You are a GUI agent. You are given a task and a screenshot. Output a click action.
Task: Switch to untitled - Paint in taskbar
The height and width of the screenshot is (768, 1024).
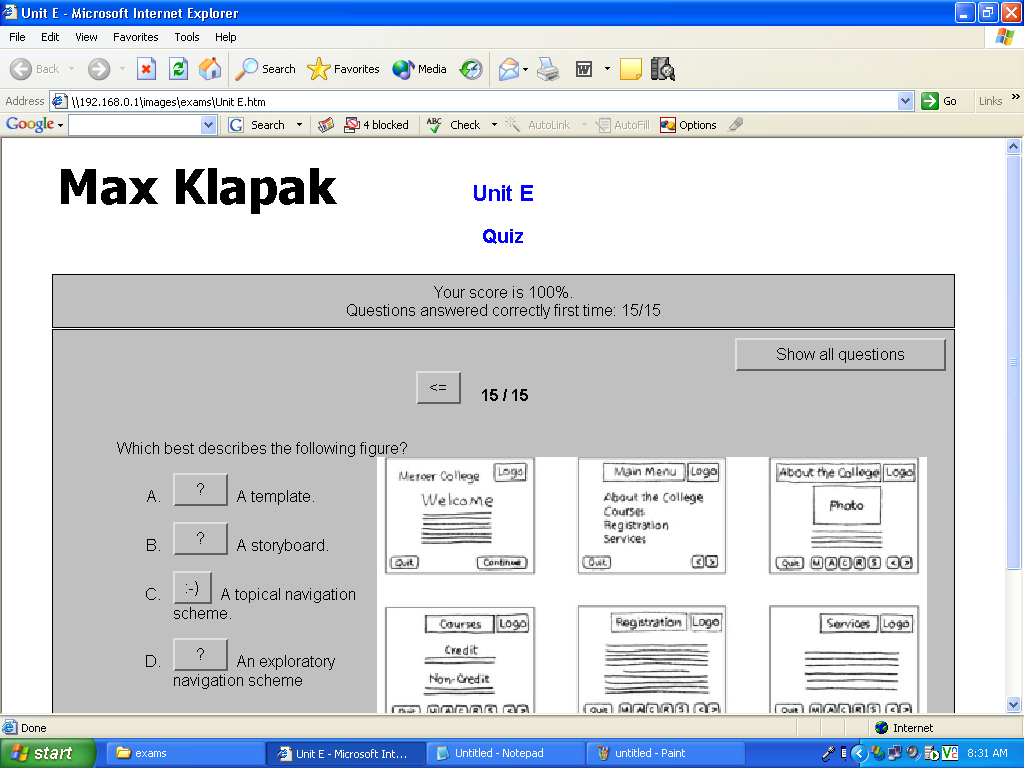tap(665, 753)
